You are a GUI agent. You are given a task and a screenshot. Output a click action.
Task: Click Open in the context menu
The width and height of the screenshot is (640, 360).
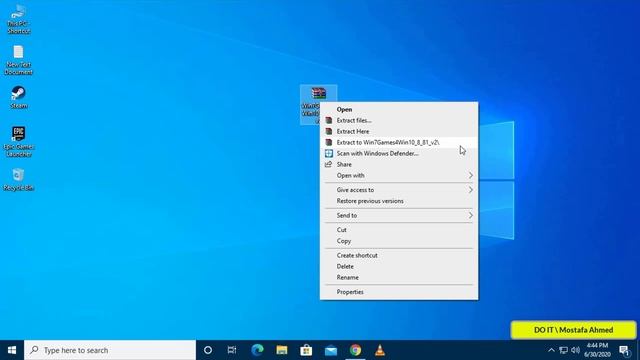(399, 109)
